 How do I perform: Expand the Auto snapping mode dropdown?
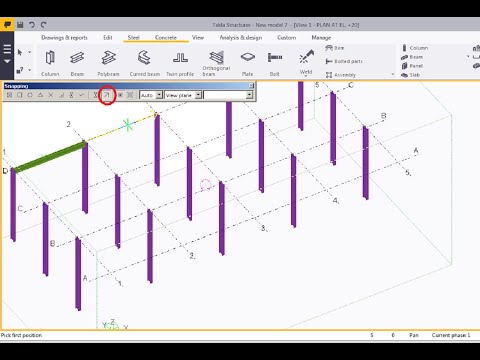pos(159,95)
